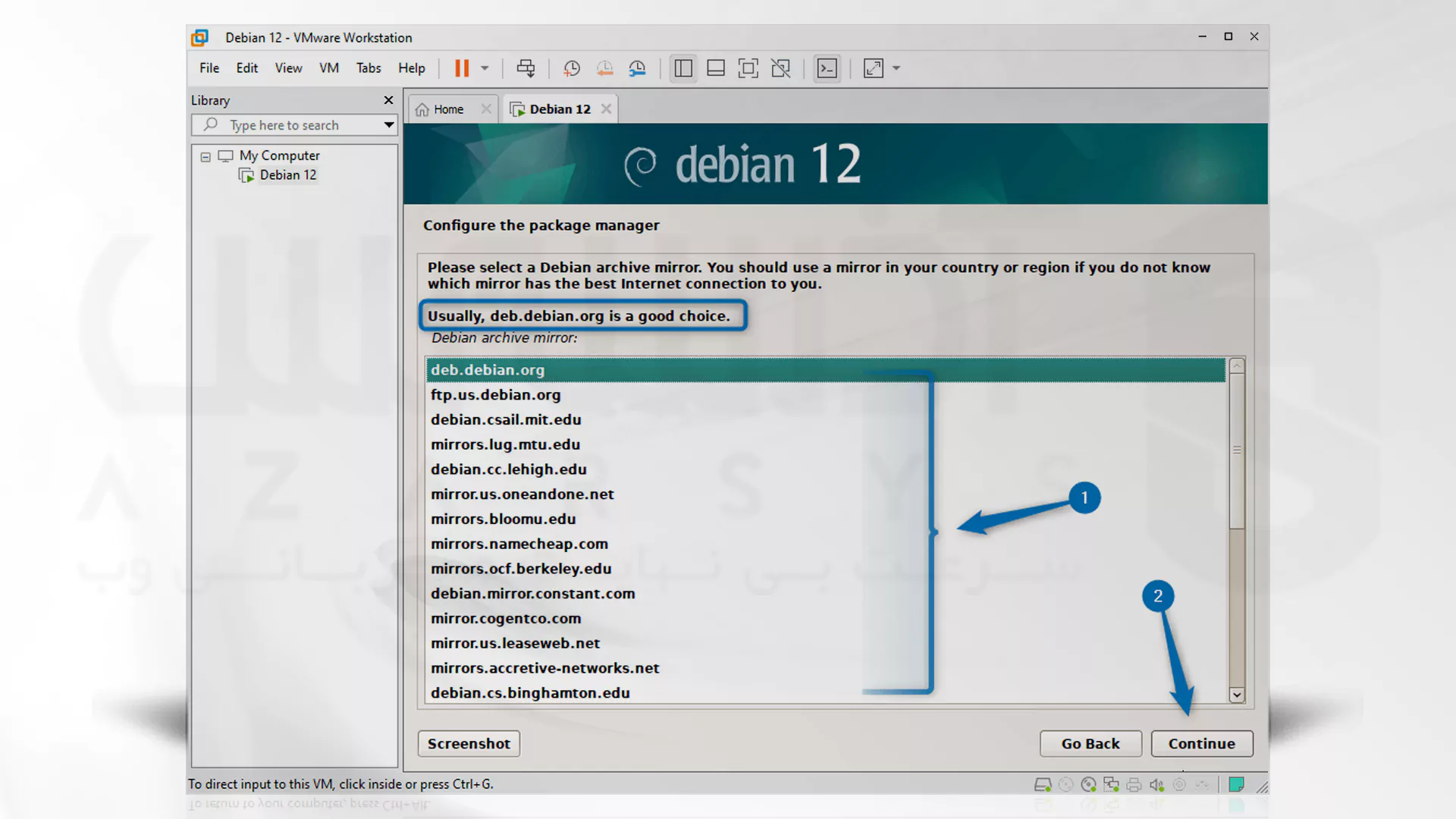
Task: Open the power options dropdown arrow
Action: [485, 68]
